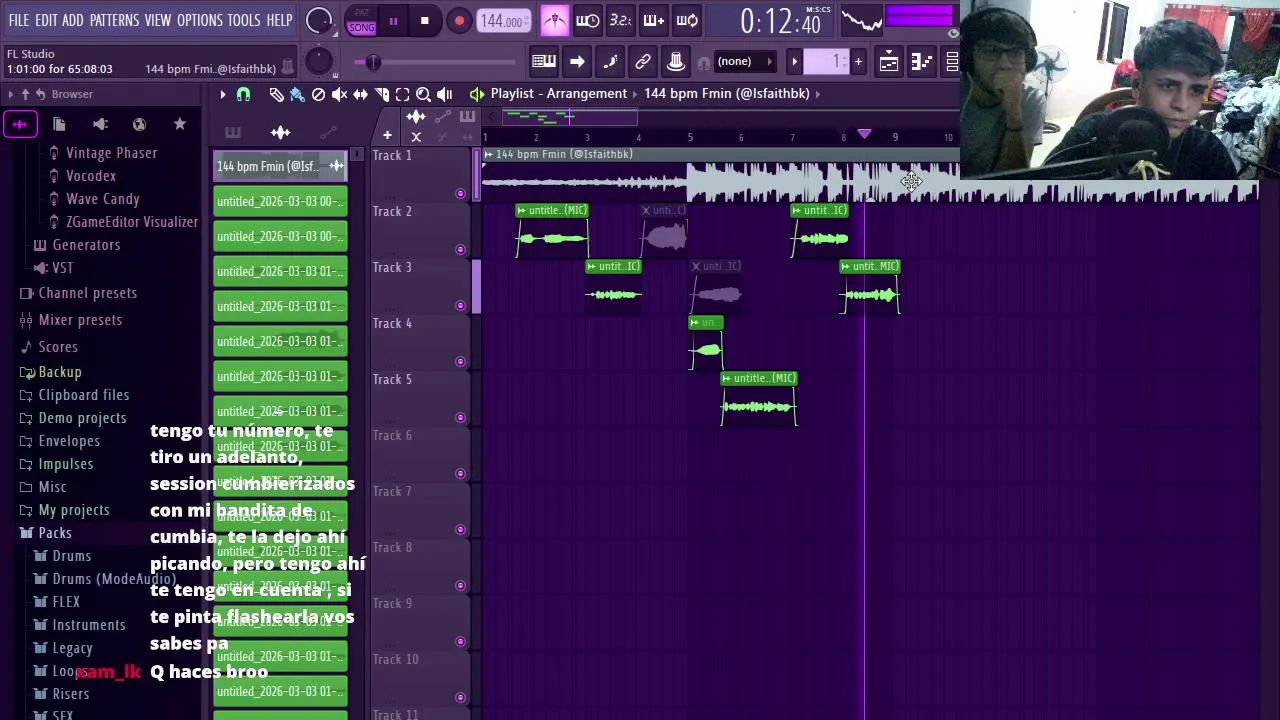1280x720 pixels.
Task: Open the EDIT menu
Action: (46, 20)
